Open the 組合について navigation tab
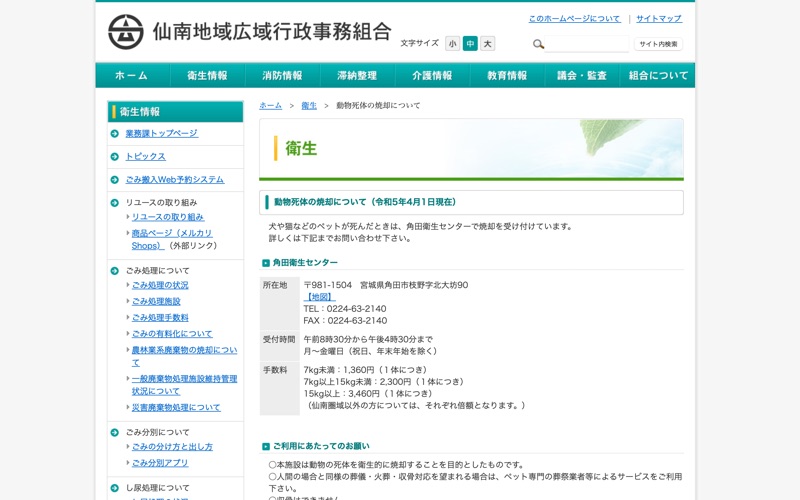The width and height of the screenshot is (800, 500). [658, 76]
